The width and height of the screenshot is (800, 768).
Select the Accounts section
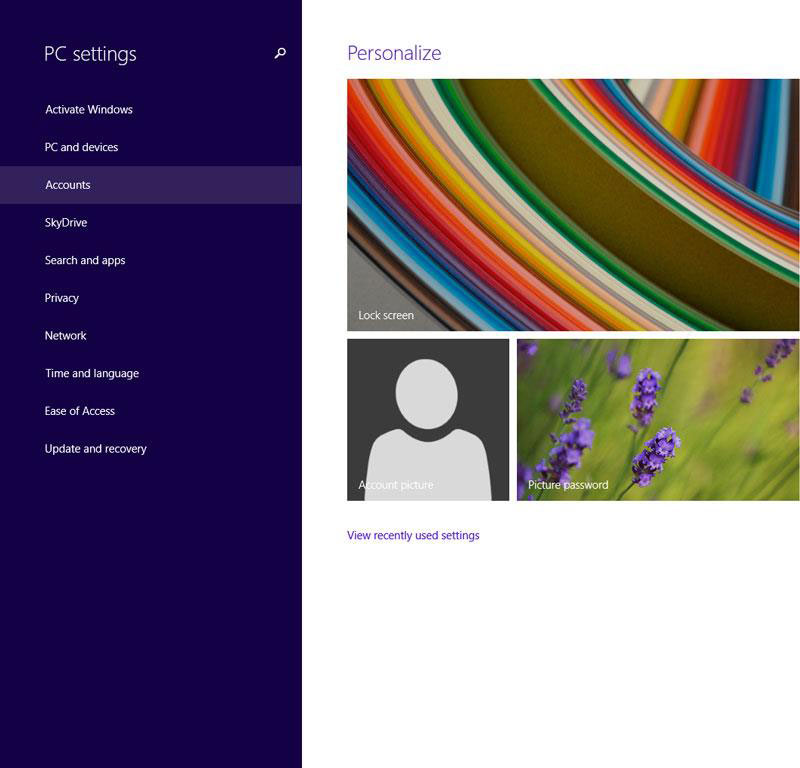(66, 184)
